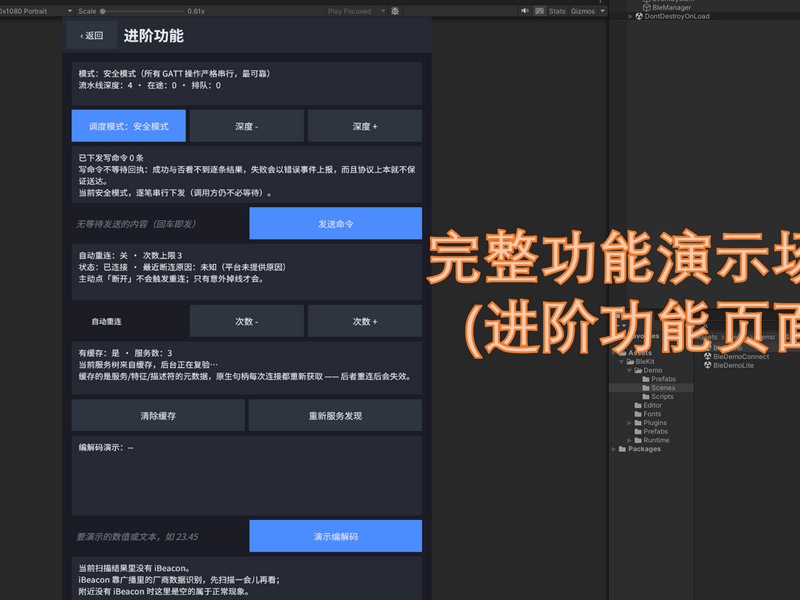
Task: Select the Runtime folder icon
Action: point(638,440)
